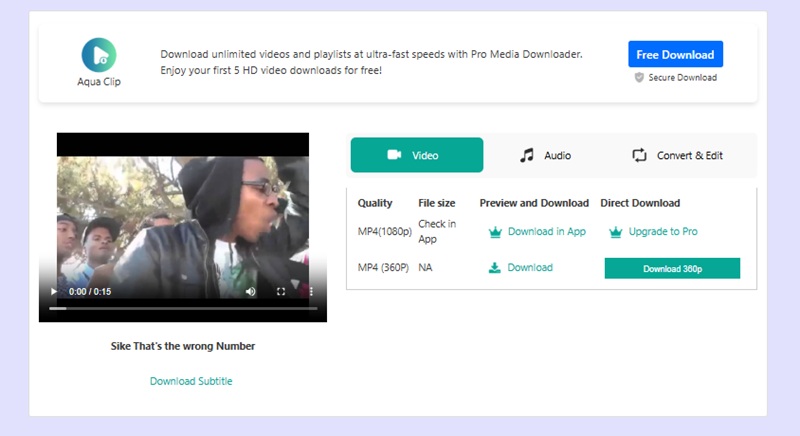Click the video camera icon in Video tab
This screenshot has width=800, height=436.
[x=394, y=155]
